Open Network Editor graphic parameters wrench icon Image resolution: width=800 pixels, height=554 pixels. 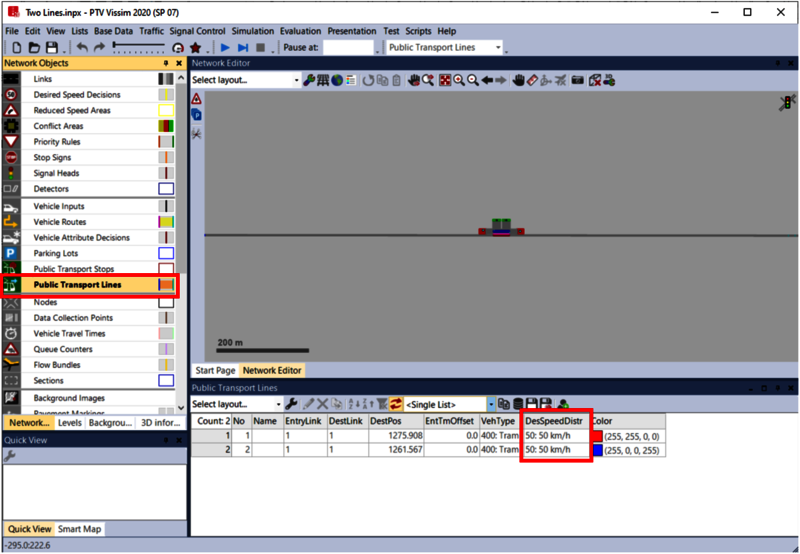(310, 80)
